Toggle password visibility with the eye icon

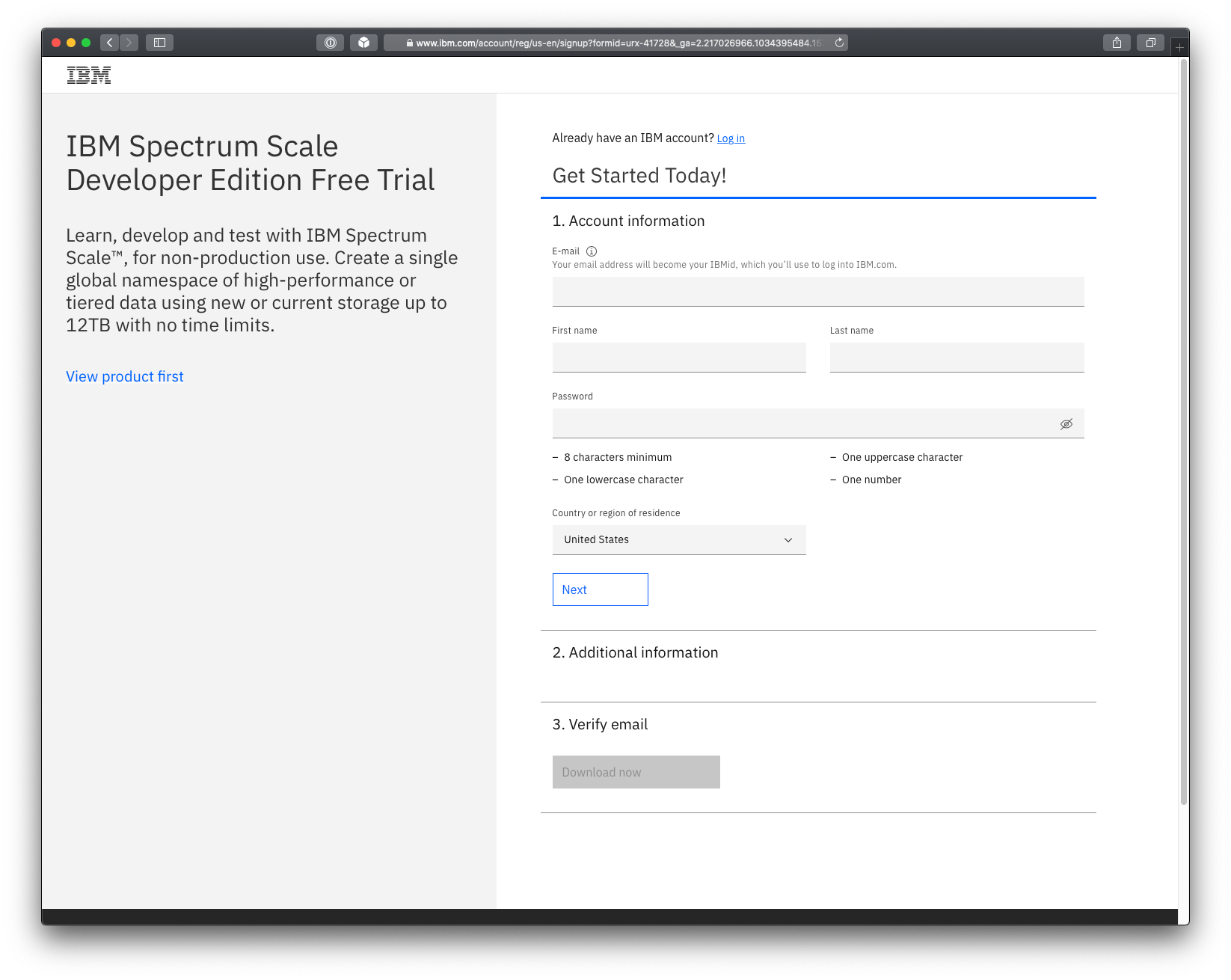tap(1066, 423)
